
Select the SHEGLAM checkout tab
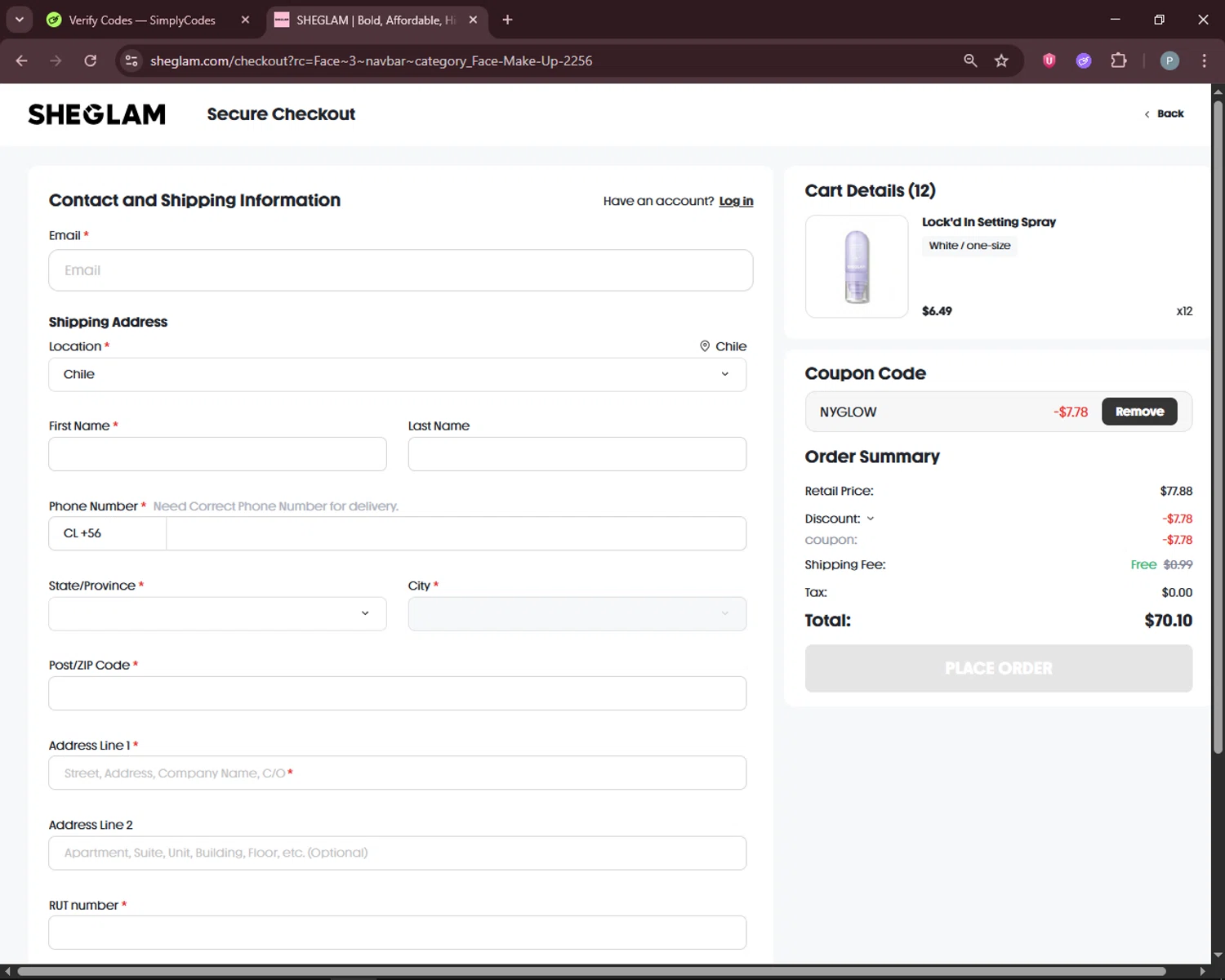tap(367, 20)
